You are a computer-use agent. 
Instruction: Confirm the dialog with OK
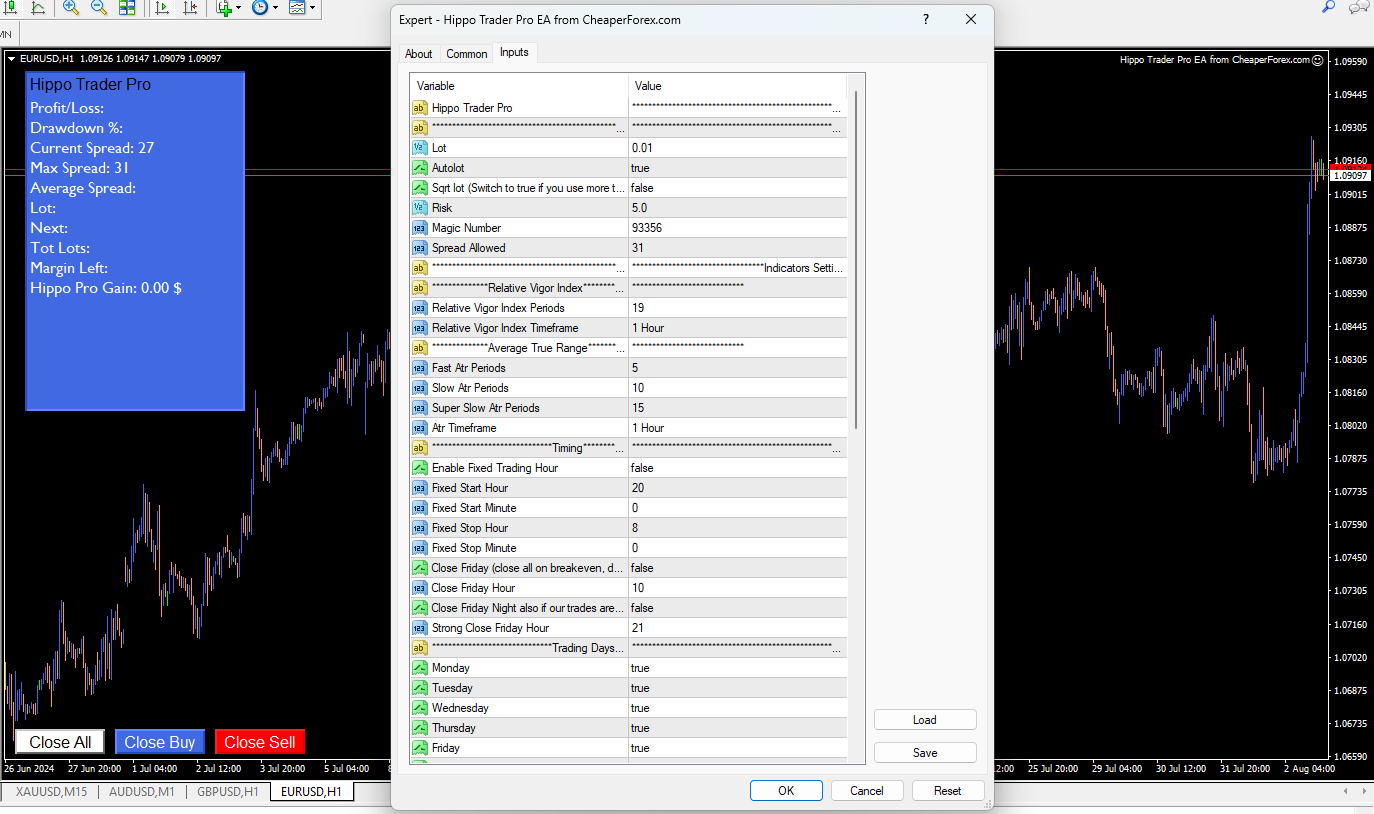[786, 791]
